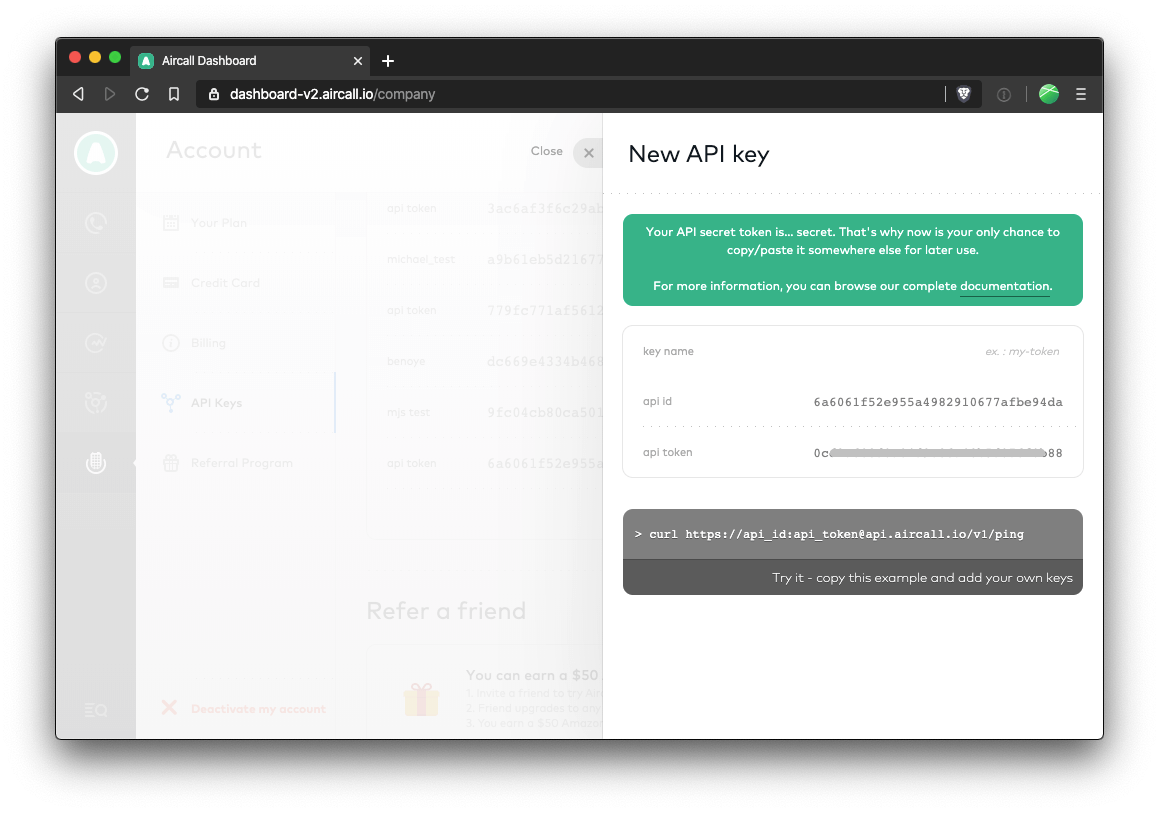Click the green extension icon near address bar
The image size is (1159, 813).
pyautogui.click(x=1048, y=93)
